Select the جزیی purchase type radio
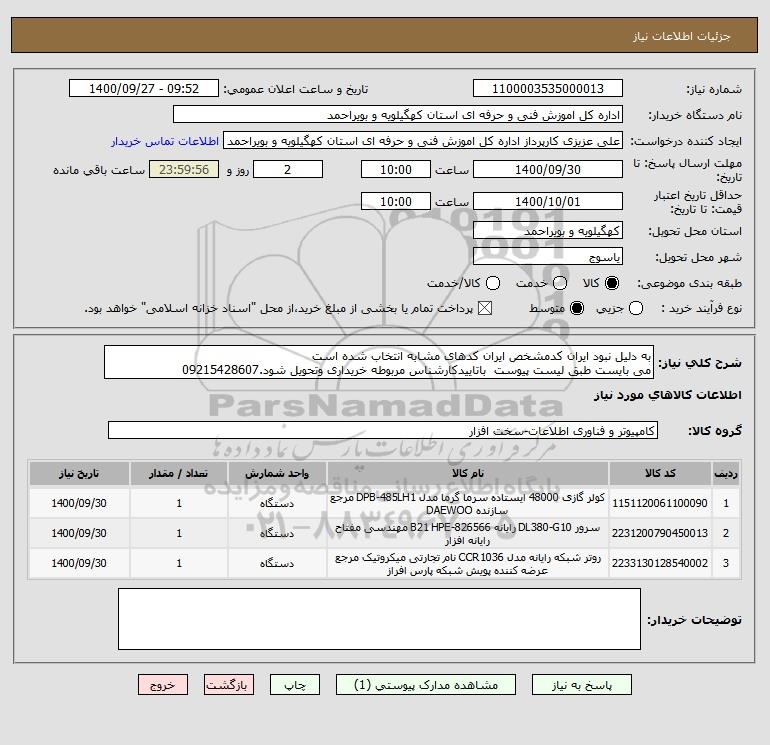The width and height of the screenshot is (770, 745). 636,308
